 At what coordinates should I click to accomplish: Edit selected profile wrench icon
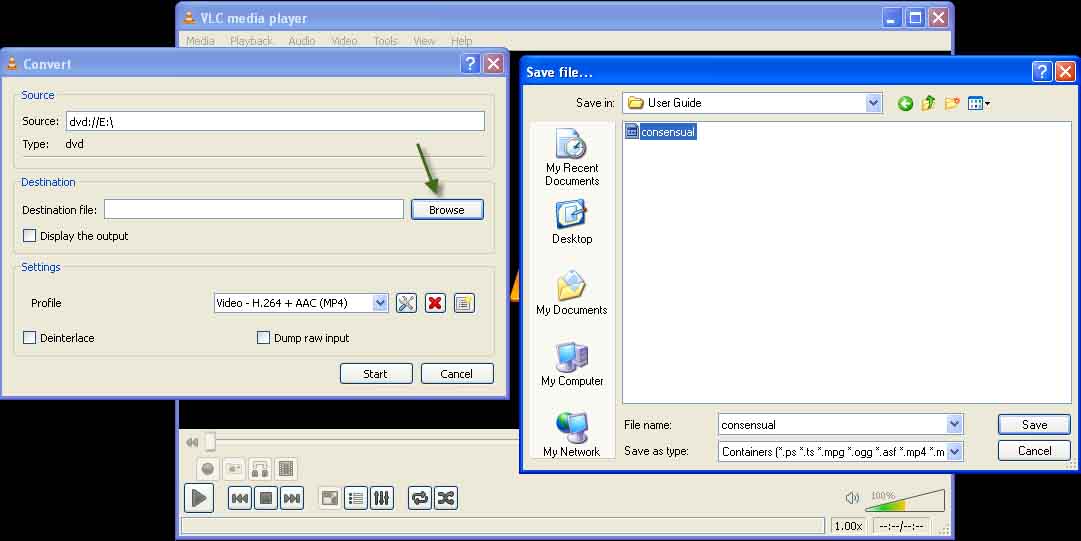(x=407, y=303)
